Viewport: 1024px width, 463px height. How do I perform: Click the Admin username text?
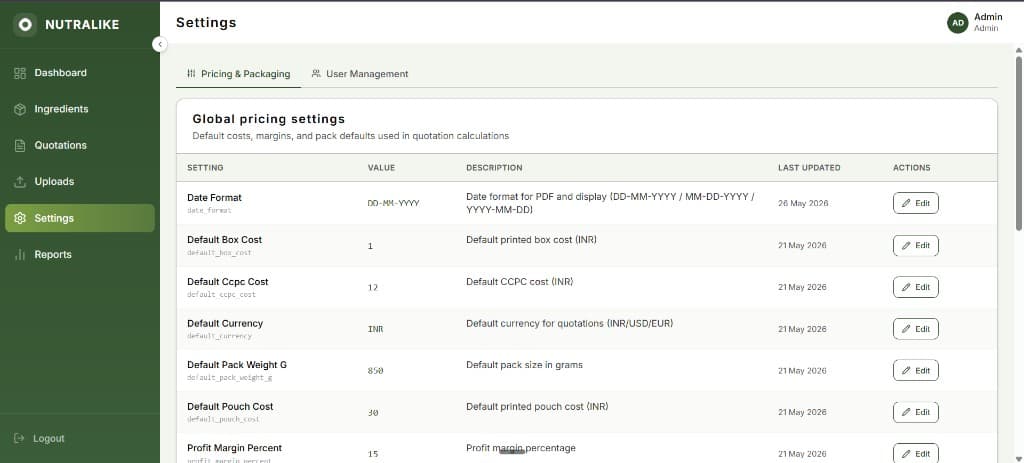click(988, 17)
